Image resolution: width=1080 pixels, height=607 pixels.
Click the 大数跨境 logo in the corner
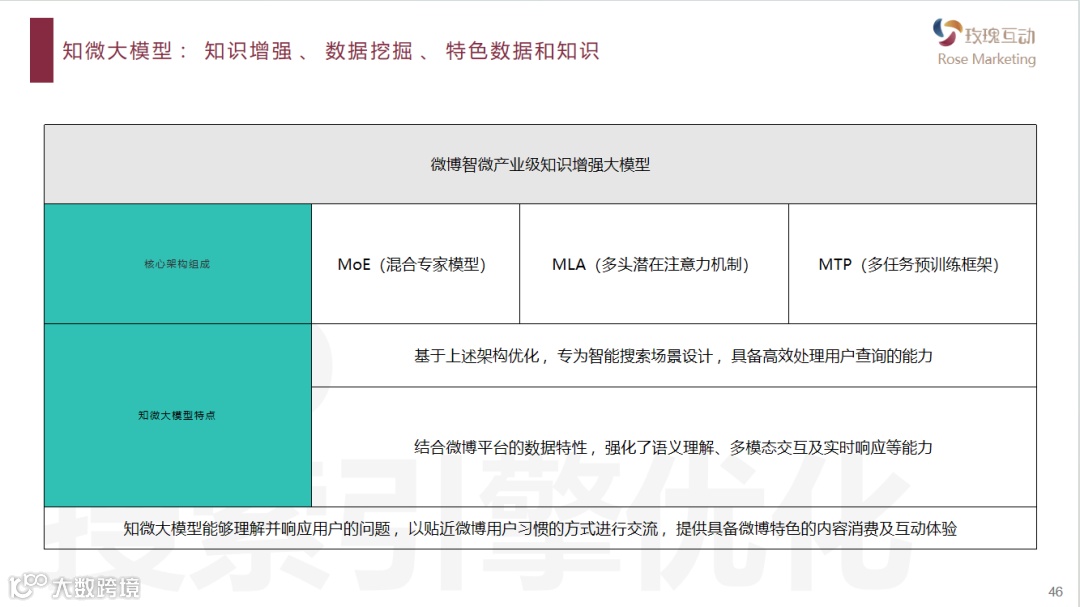[74, 586]
